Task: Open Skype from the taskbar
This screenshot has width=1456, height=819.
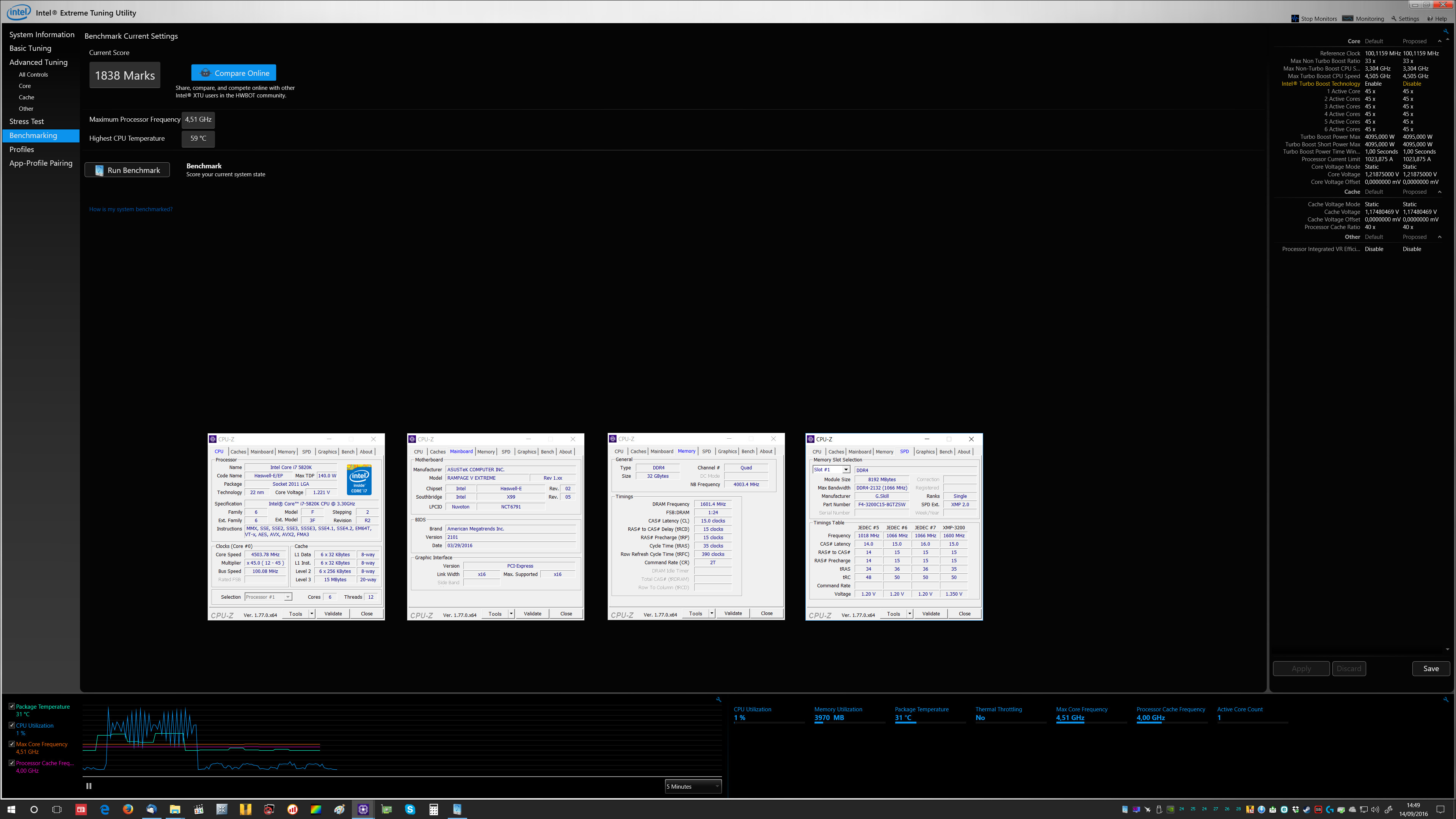Action: point(410,810)
